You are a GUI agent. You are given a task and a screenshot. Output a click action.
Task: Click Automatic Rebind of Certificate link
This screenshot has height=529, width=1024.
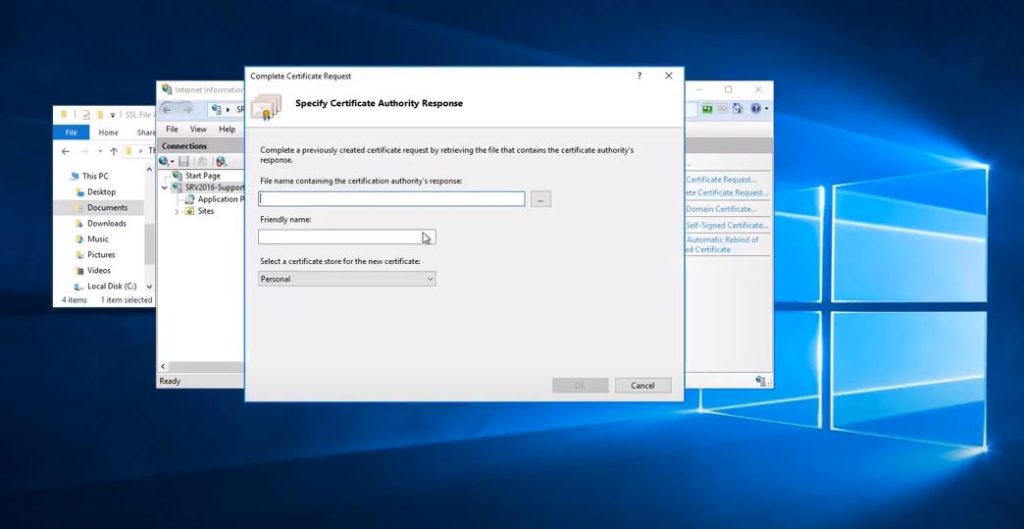(722, 244)
